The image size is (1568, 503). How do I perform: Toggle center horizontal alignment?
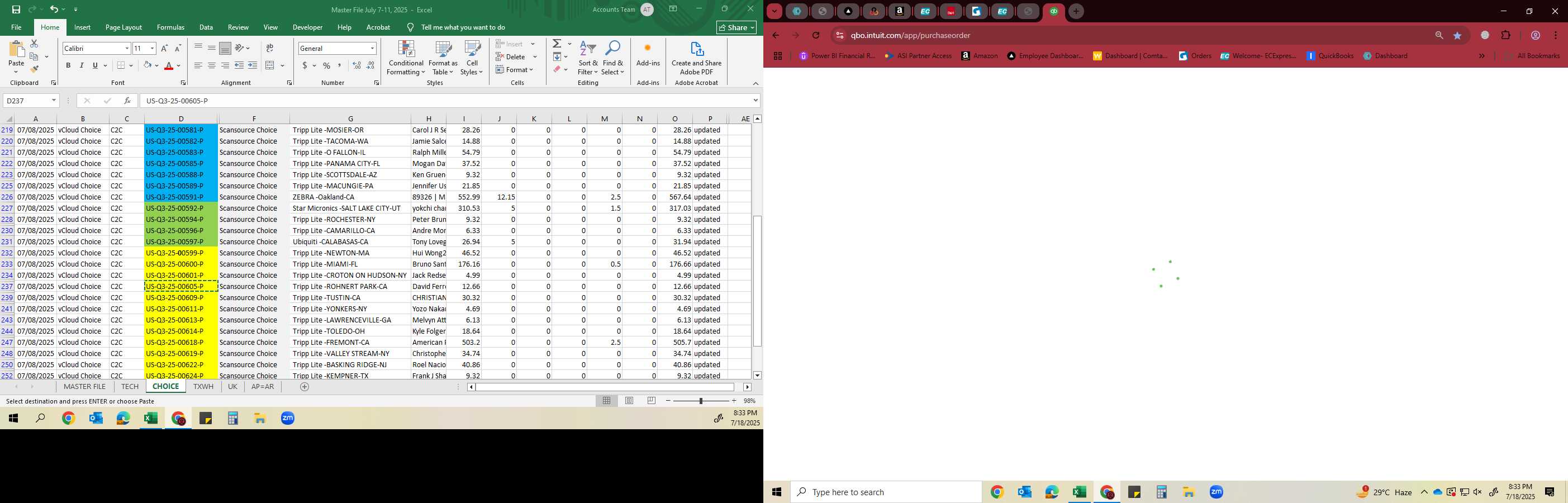[212, 66]
